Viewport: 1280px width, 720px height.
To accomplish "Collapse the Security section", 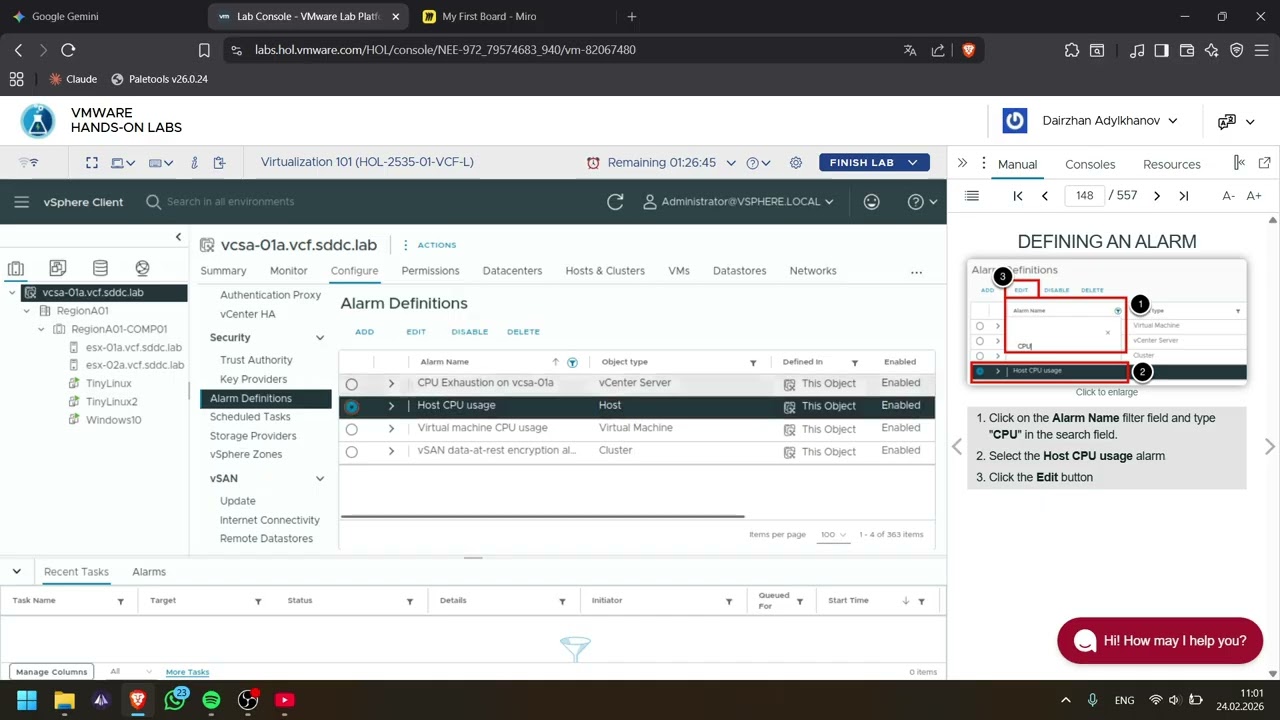I will [x=320, y=338].
